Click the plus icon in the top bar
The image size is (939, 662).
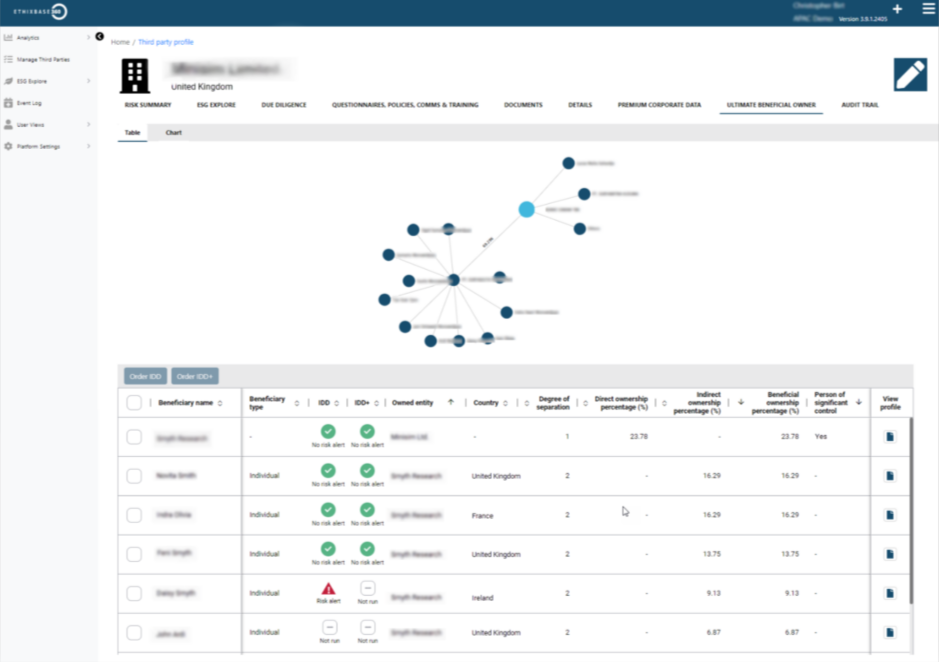pyautogui.click(x=897, y=9)
